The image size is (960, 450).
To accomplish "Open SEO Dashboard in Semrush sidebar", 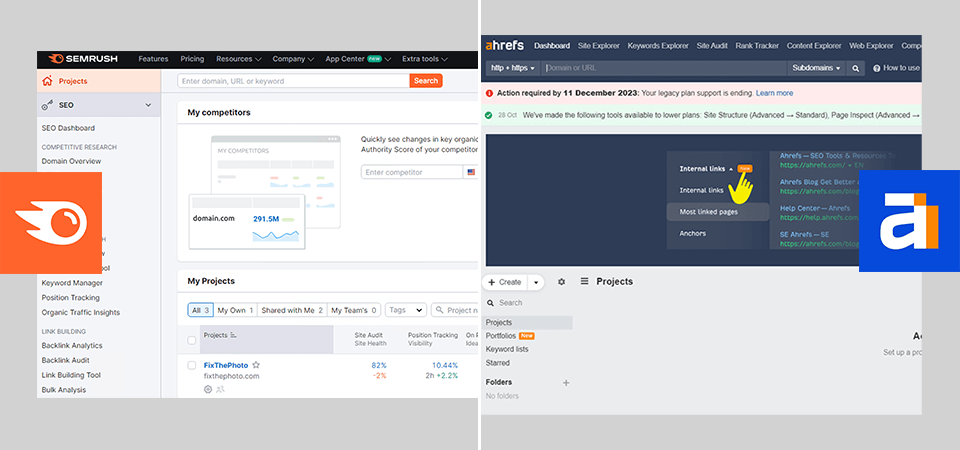I will [68, 128].
